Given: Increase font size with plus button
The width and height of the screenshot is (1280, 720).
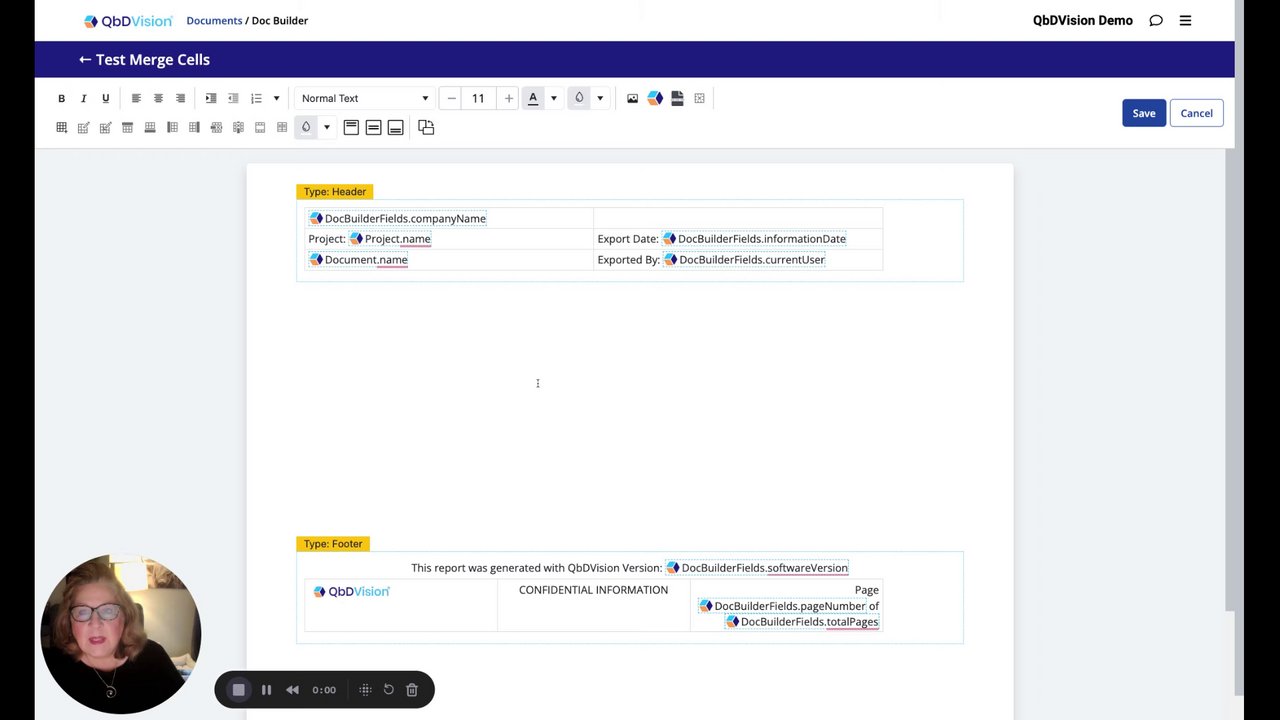Looking at the screenshot, I should click(508, 98).
